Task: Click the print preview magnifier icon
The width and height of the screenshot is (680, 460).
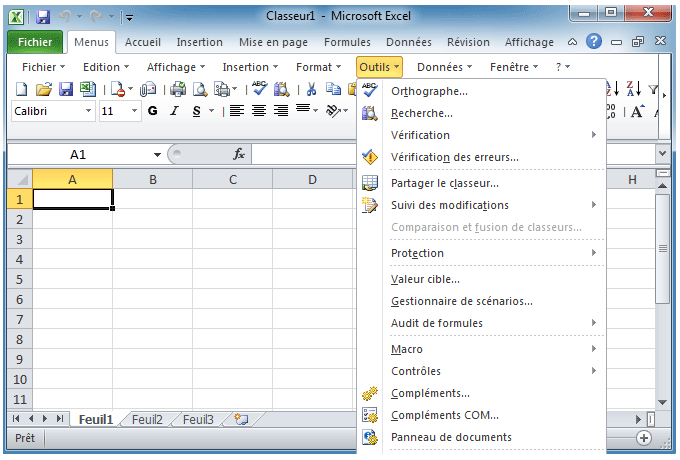Action: (200, 89)
